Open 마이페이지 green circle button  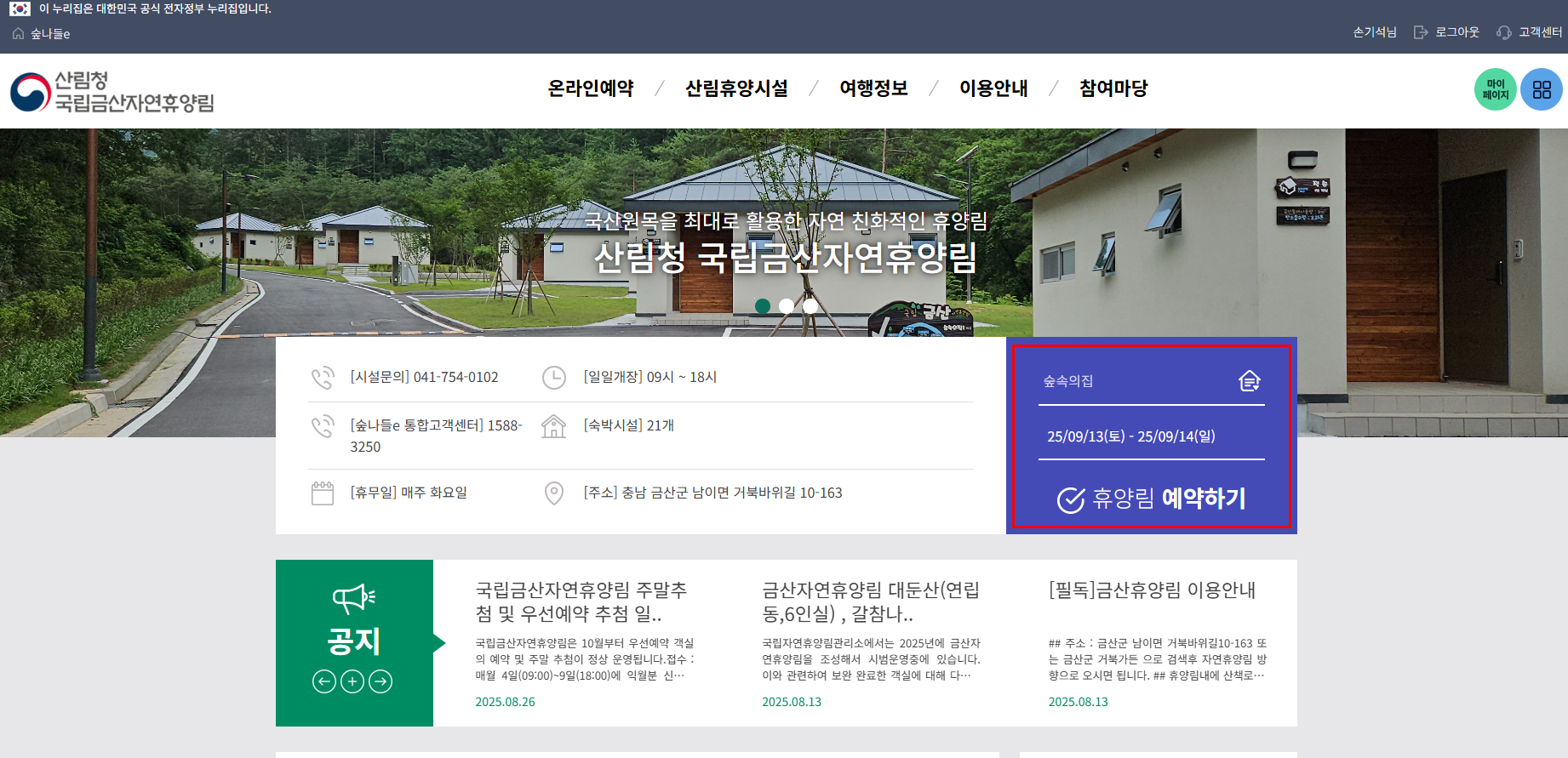(x=1496, y=89)
